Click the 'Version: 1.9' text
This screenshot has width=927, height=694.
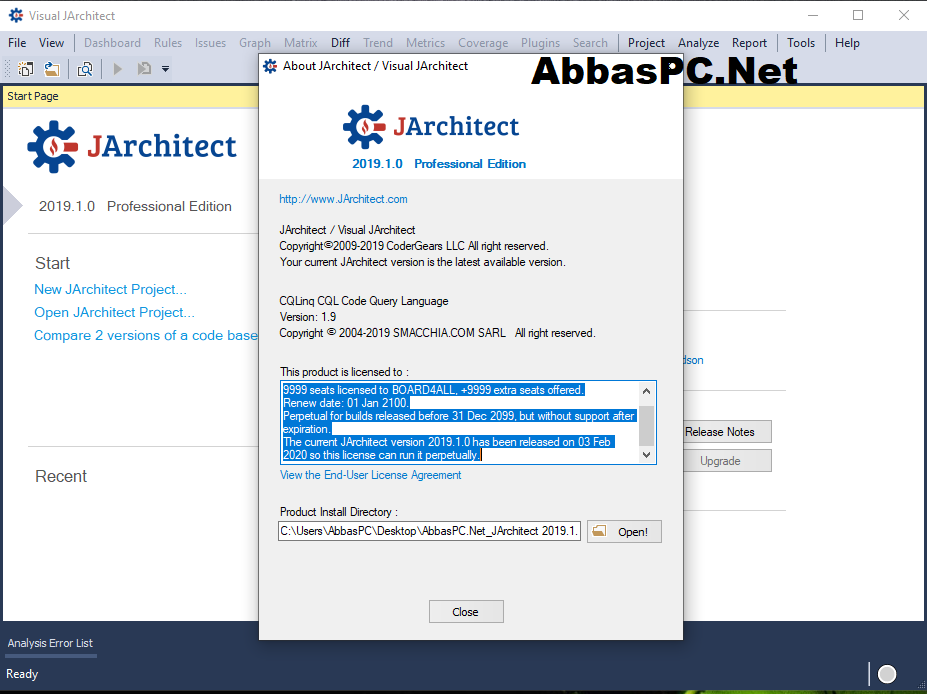pos(308,317)
